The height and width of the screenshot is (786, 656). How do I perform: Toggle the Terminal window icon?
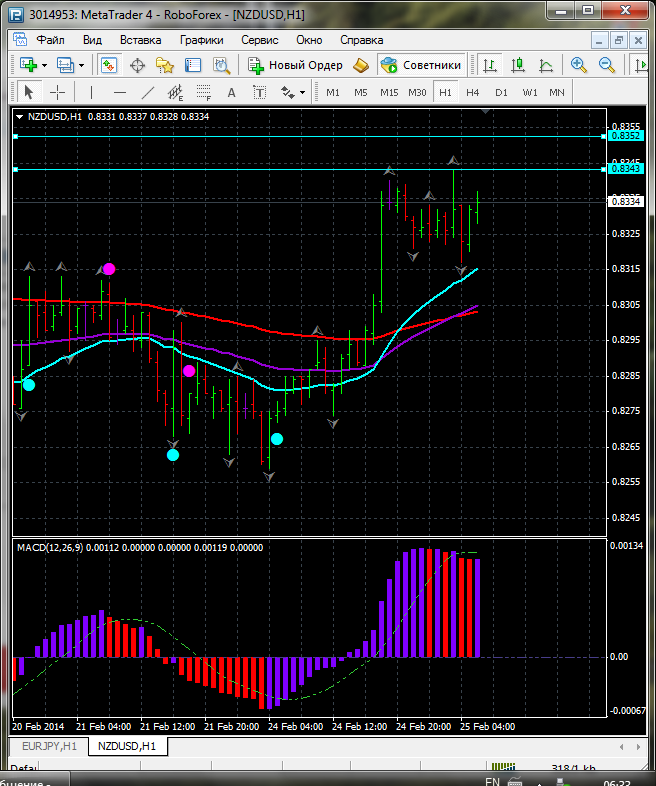click(193, 65)
